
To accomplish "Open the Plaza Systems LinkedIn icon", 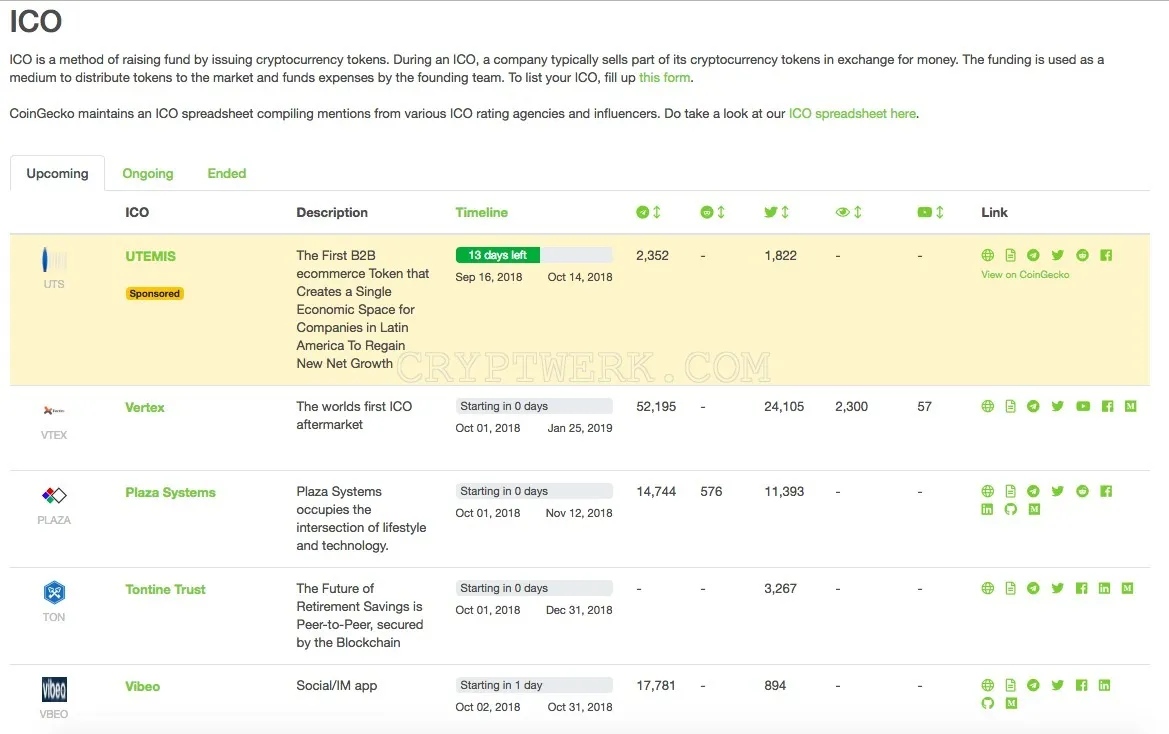I will pos(987,510).
